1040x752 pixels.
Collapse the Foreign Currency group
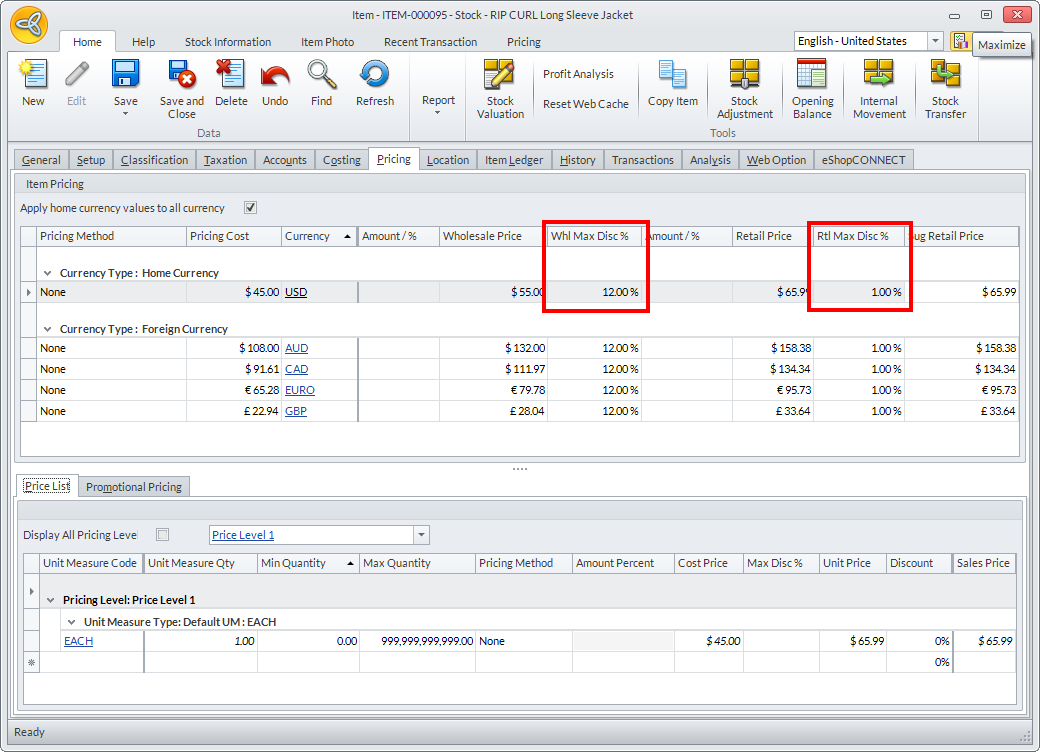click(x=48, y=329)
